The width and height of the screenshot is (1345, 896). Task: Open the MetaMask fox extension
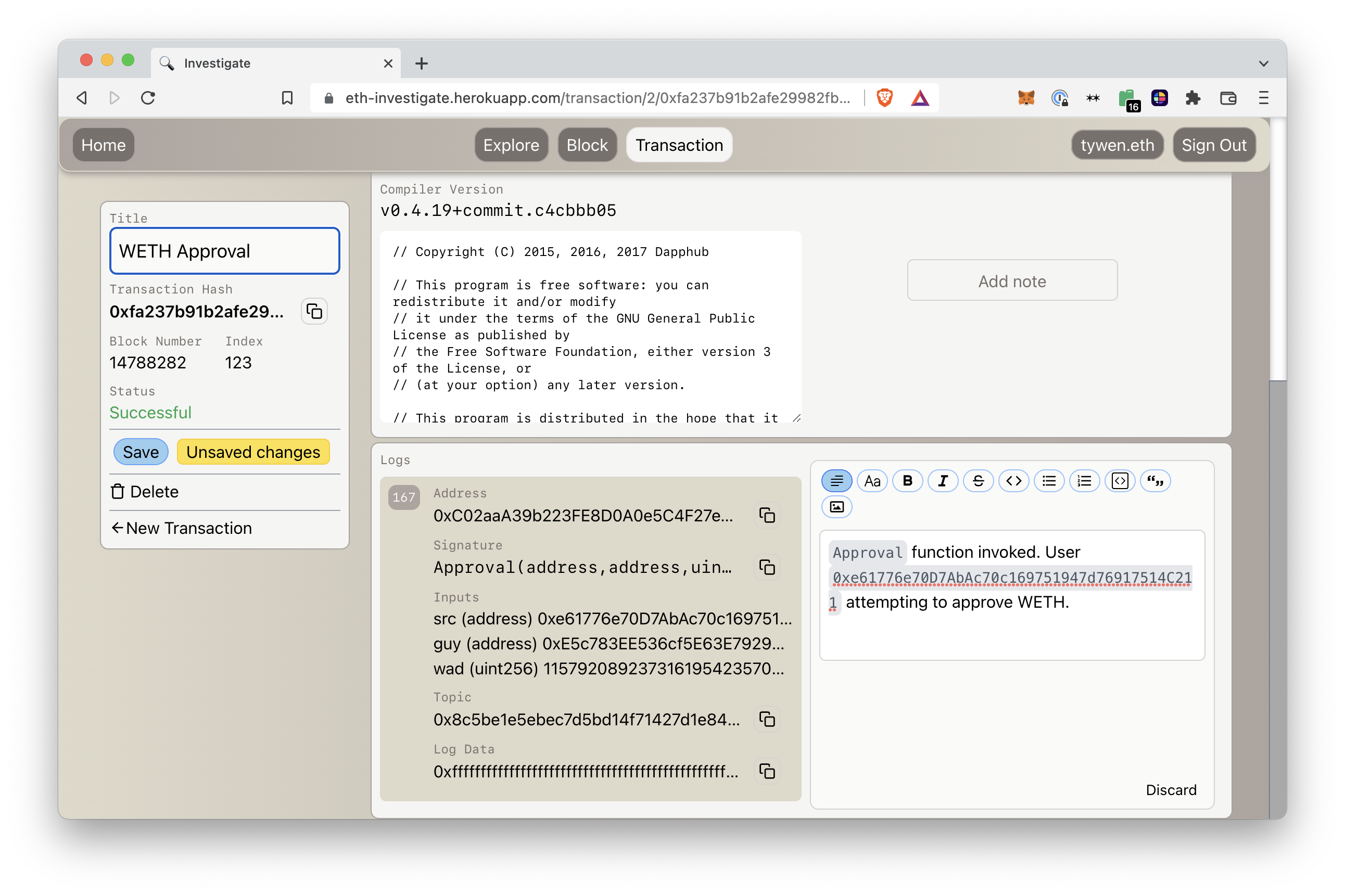[x=1026, y=98]
